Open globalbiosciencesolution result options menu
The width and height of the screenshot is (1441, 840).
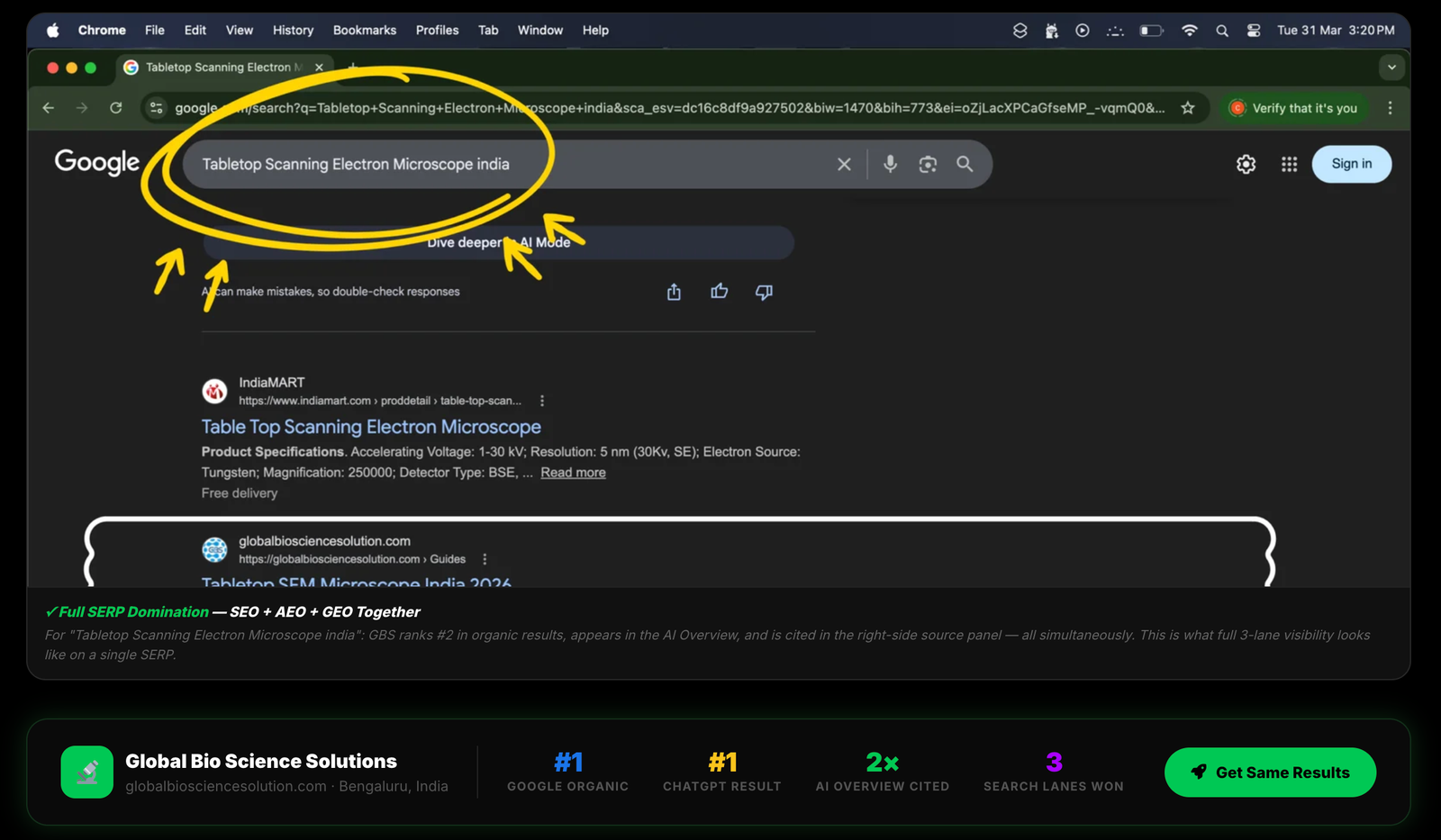coord(485,559)
